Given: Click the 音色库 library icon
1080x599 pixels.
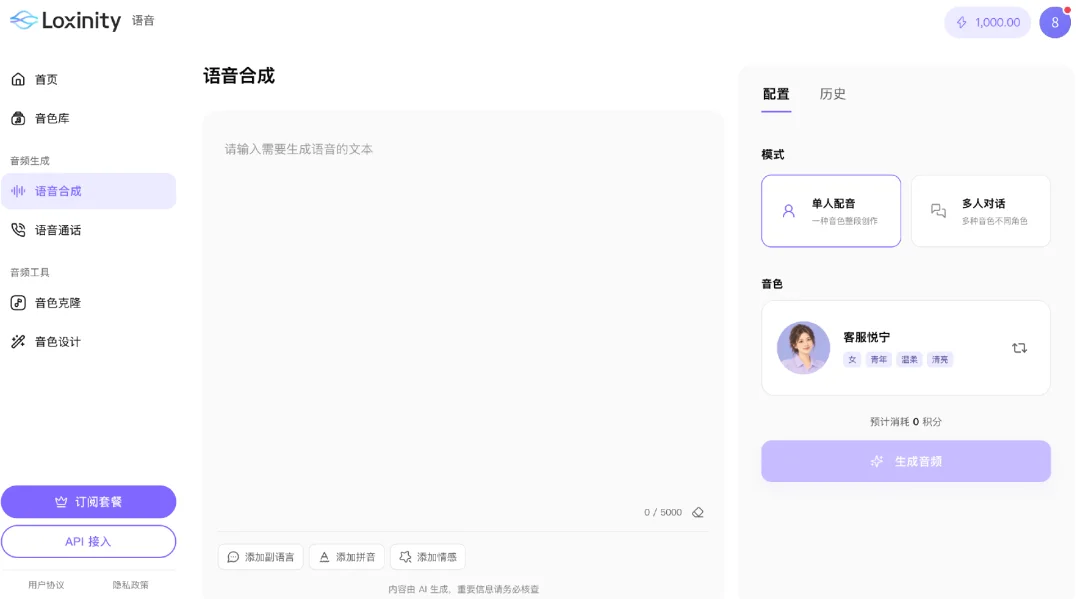Looking at the screenshot, I should (18, 118).
